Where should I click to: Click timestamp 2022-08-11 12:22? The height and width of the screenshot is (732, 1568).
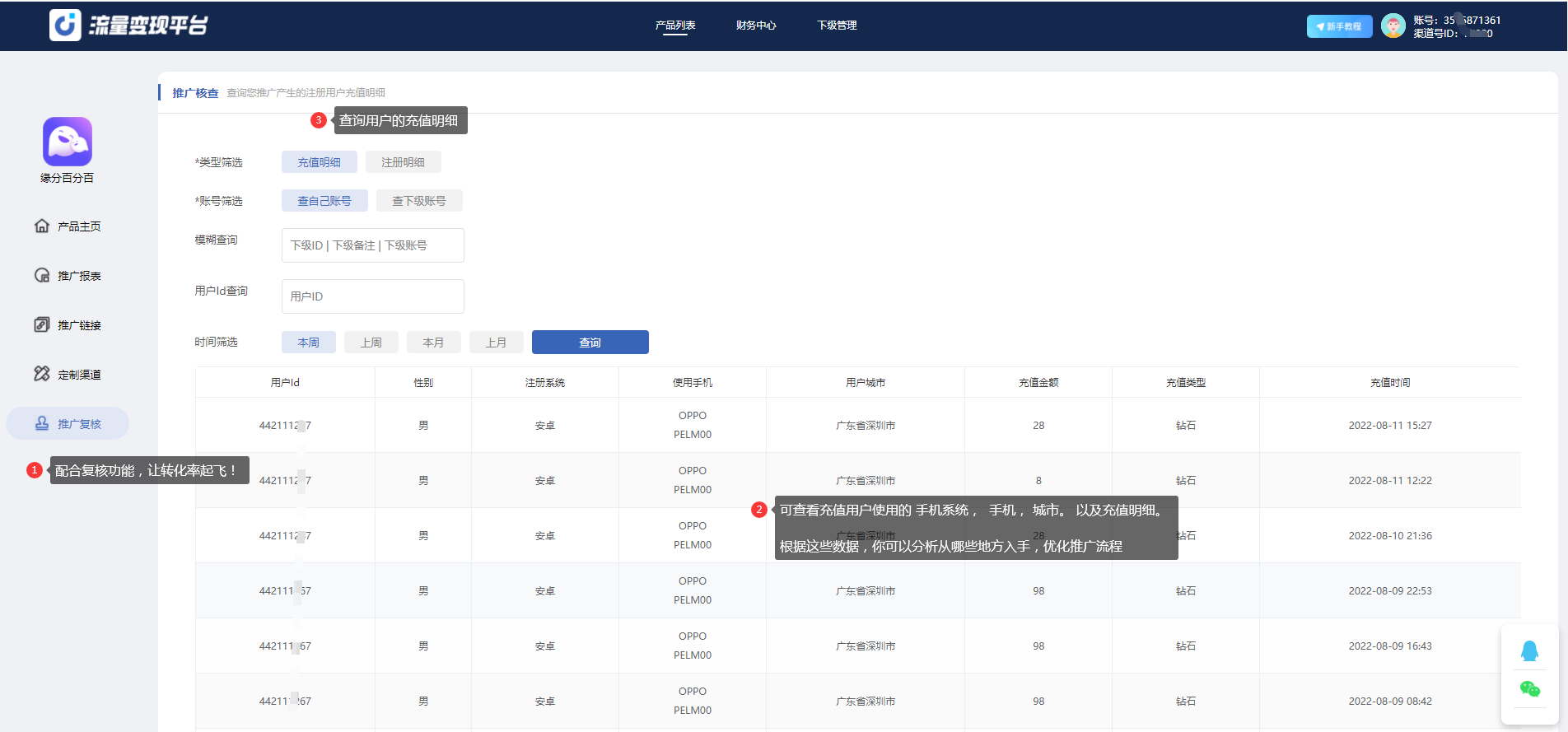[1390, 481]
